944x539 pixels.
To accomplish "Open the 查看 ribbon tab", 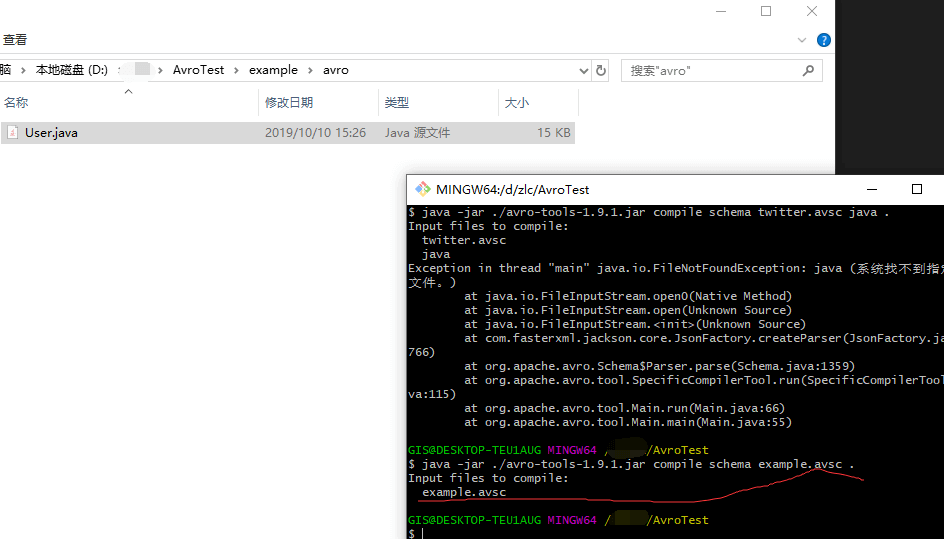I will [15, 40].
